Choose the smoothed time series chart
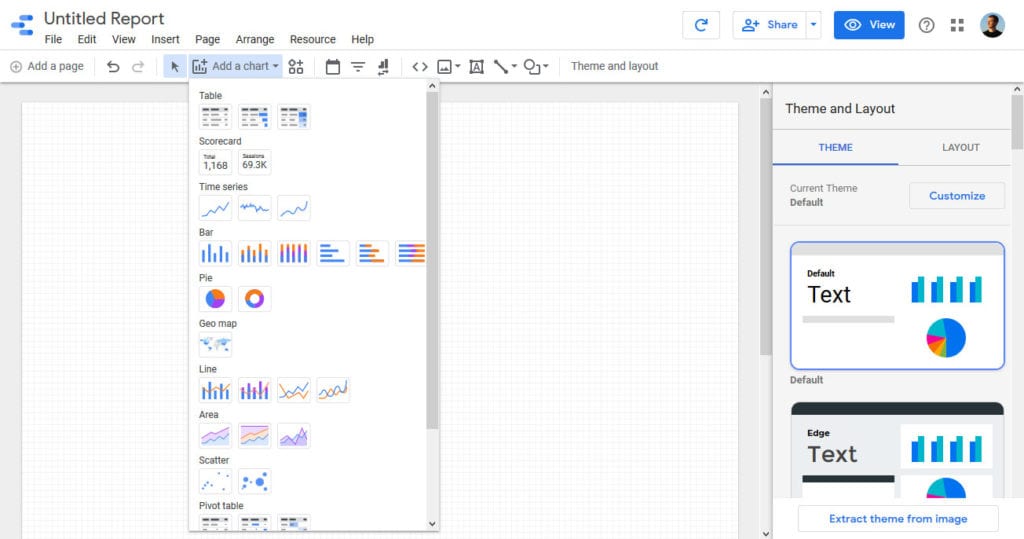This screenshot has height=539, width=1024. [293, 208]
